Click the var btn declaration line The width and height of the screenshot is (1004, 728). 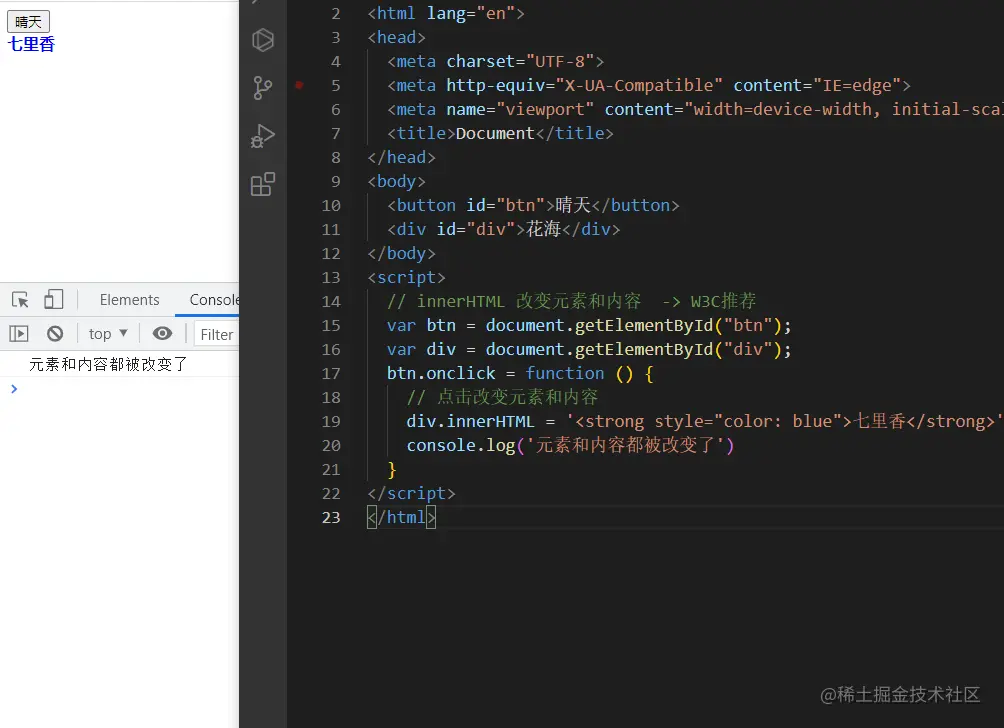(589, 325)
